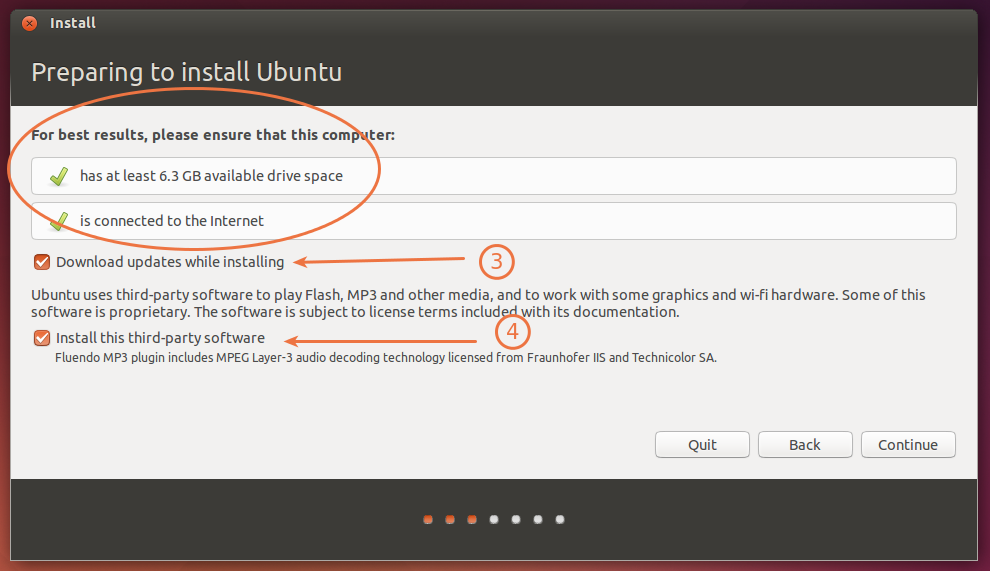Quit the installer
Screen dimensions: 990x571
tap(702, 445)
